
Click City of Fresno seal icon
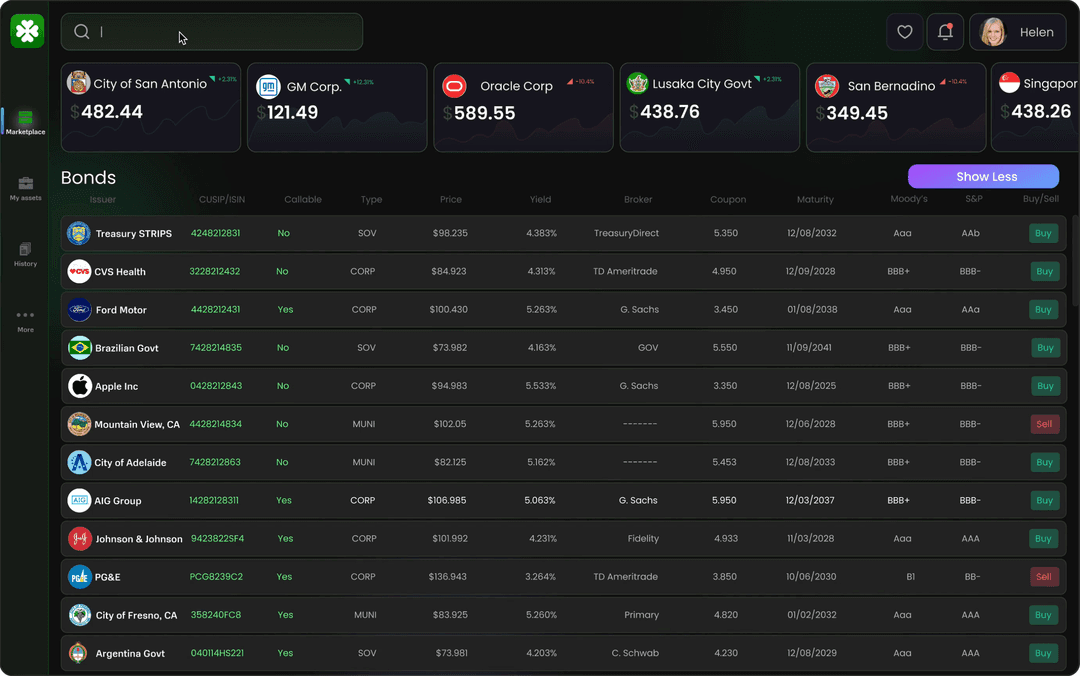79,615
